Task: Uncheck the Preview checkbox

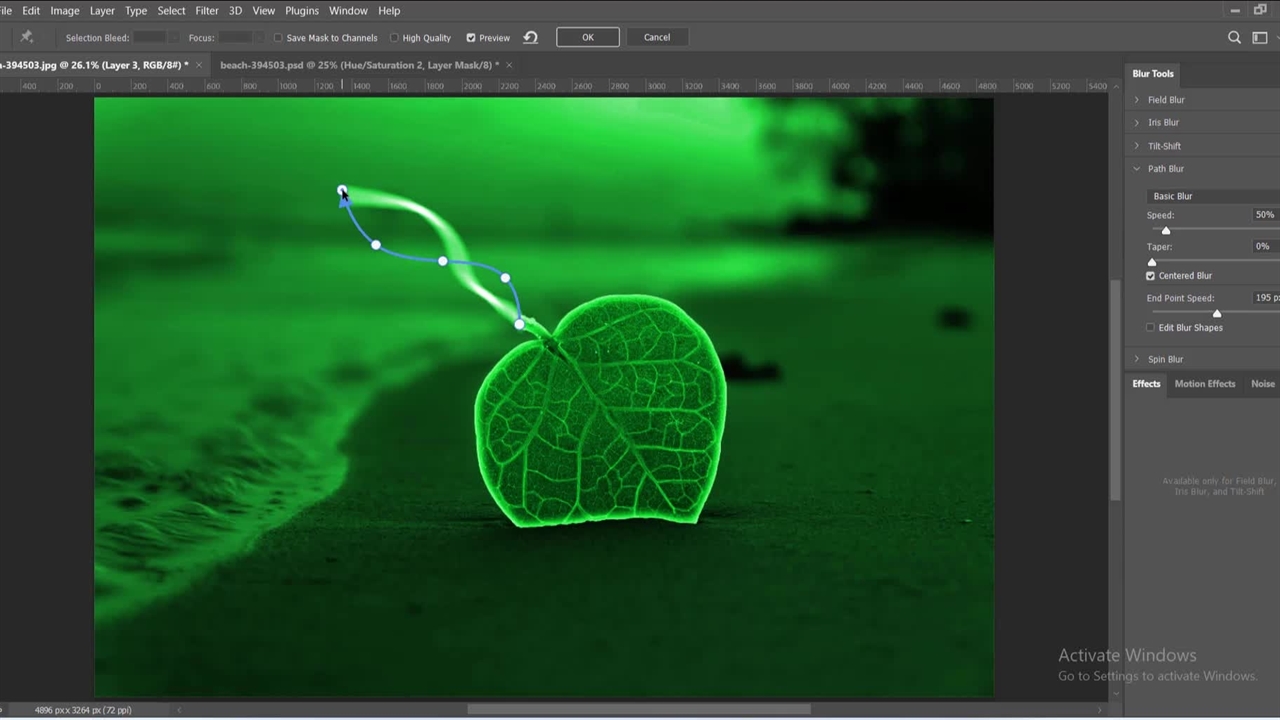Action: (x=471, y=38)
